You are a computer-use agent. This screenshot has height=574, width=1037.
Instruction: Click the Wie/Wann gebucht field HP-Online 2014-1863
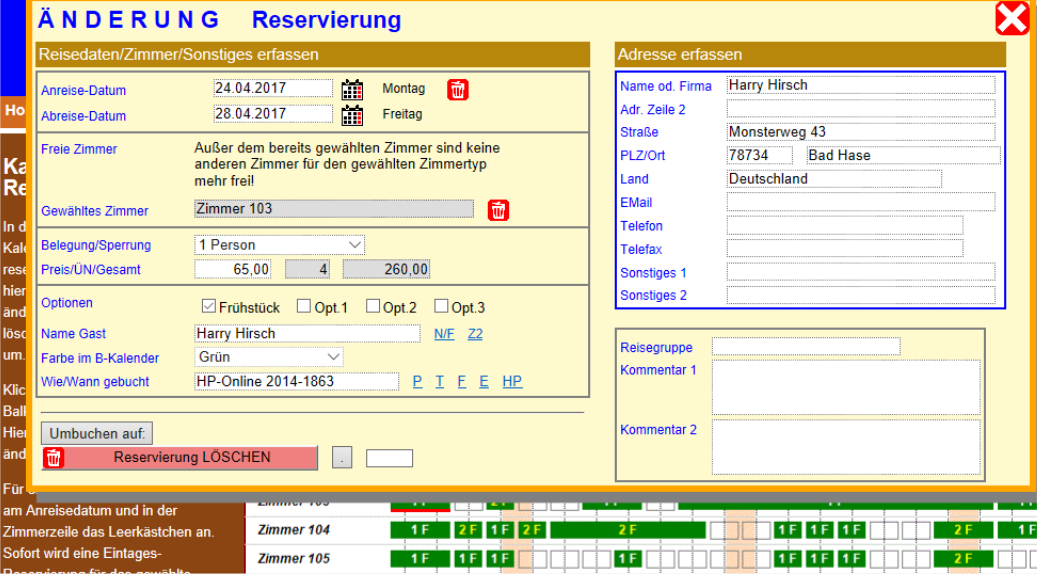click(296, 382)
